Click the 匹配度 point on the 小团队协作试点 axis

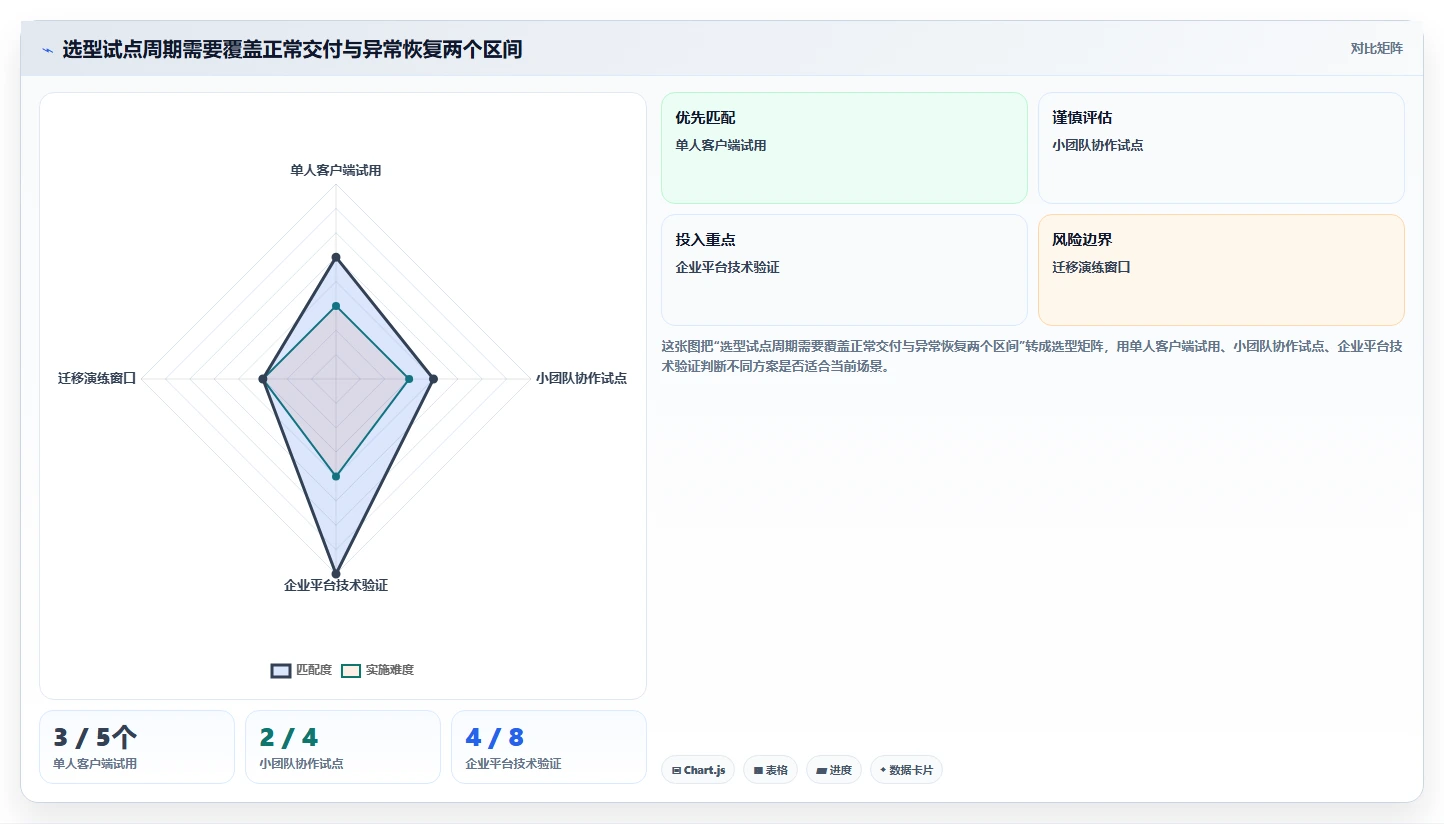pyautogui.click(x=433, y=379)
